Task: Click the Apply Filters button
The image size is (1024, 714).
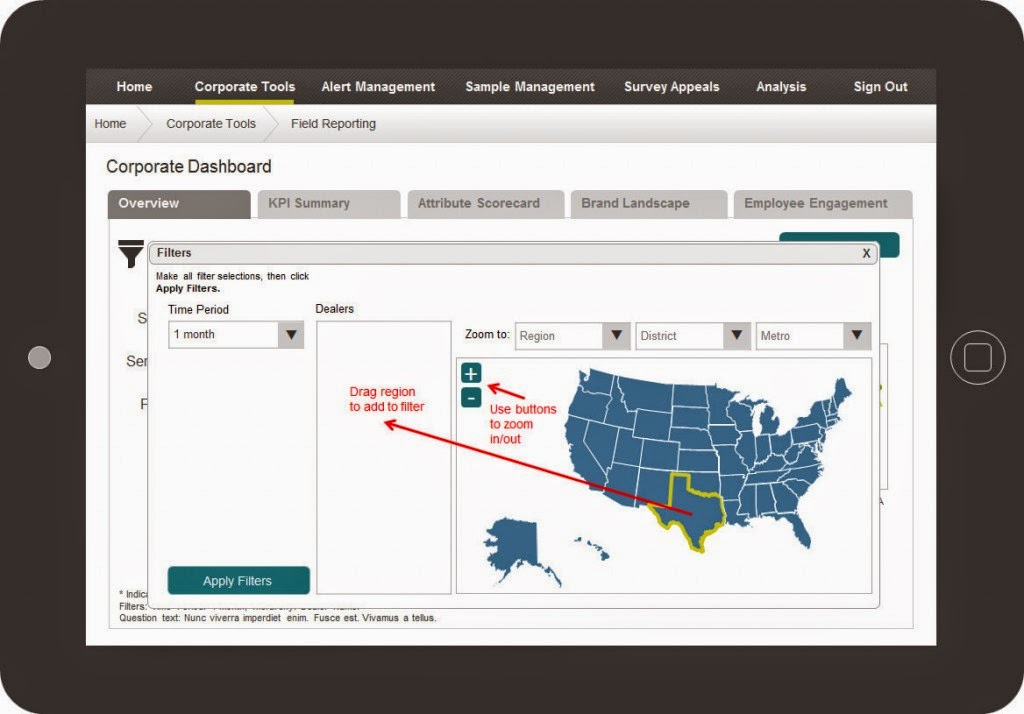Action: (x=238, y=581)
